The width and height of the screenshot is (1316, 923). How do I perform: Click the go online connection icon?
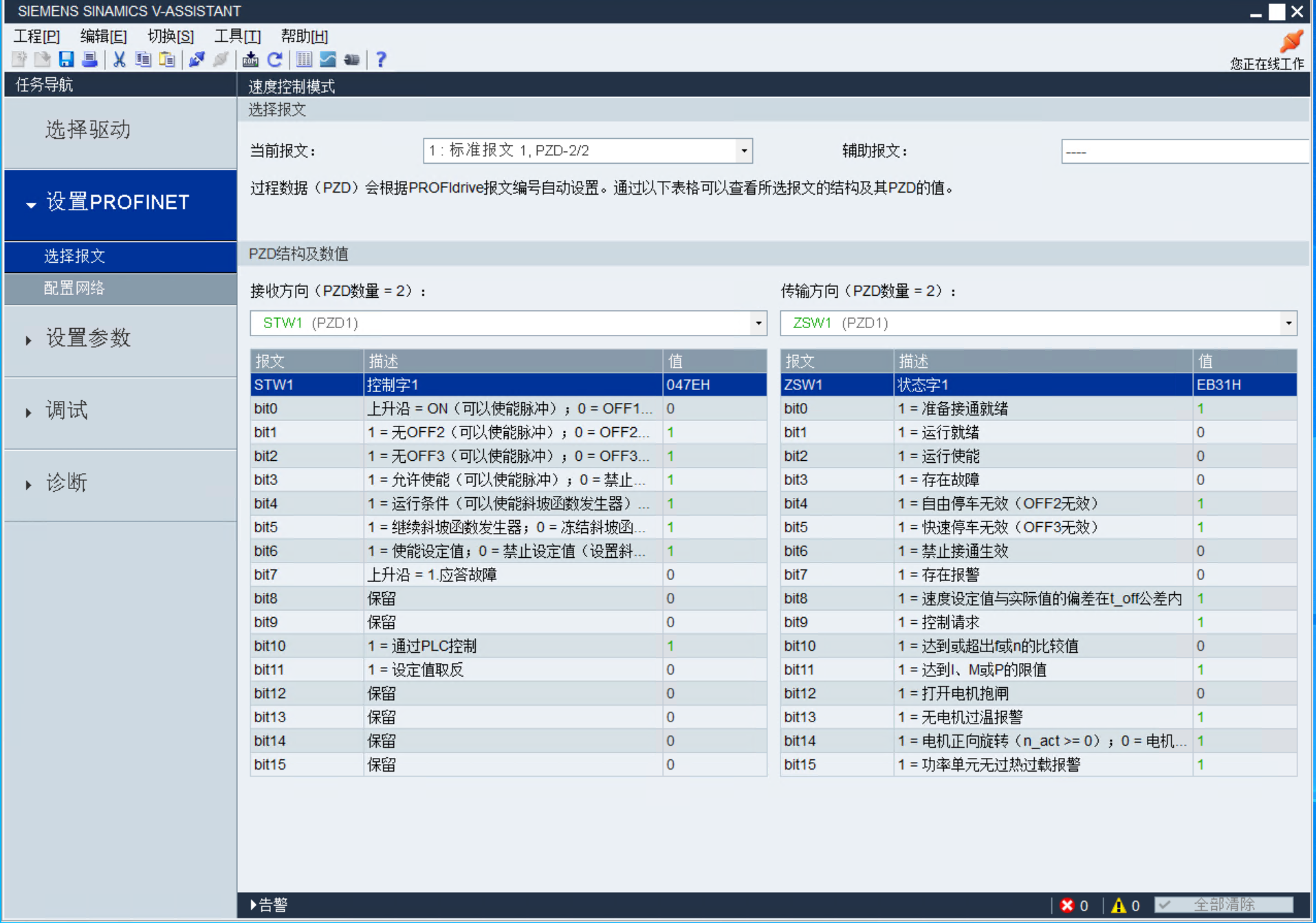coord(197,60)
